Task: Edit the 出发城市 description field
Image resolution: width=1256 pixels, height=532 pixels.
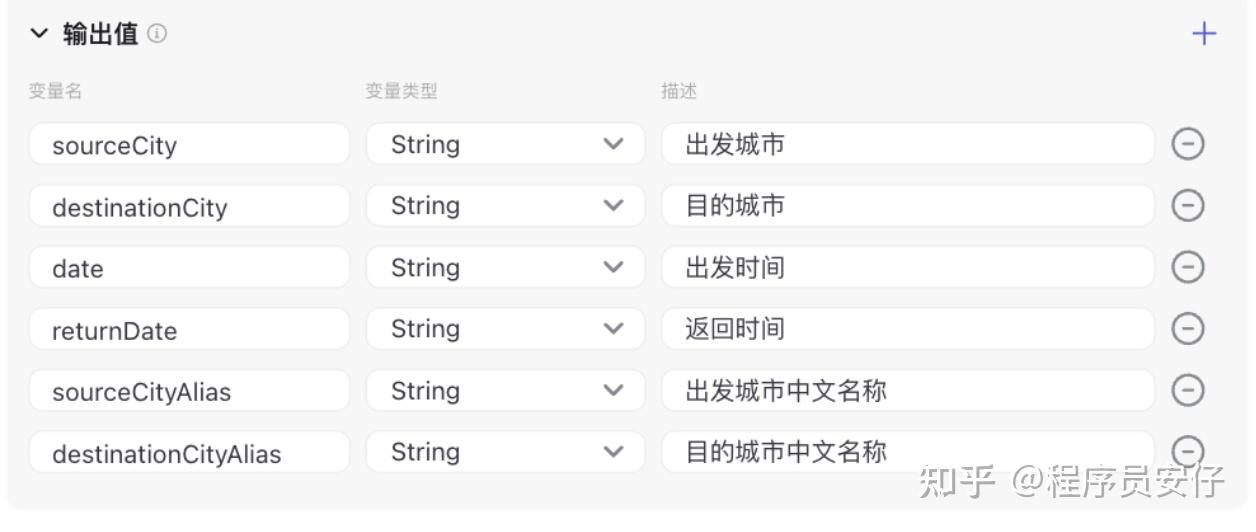Action: point(908,144)
